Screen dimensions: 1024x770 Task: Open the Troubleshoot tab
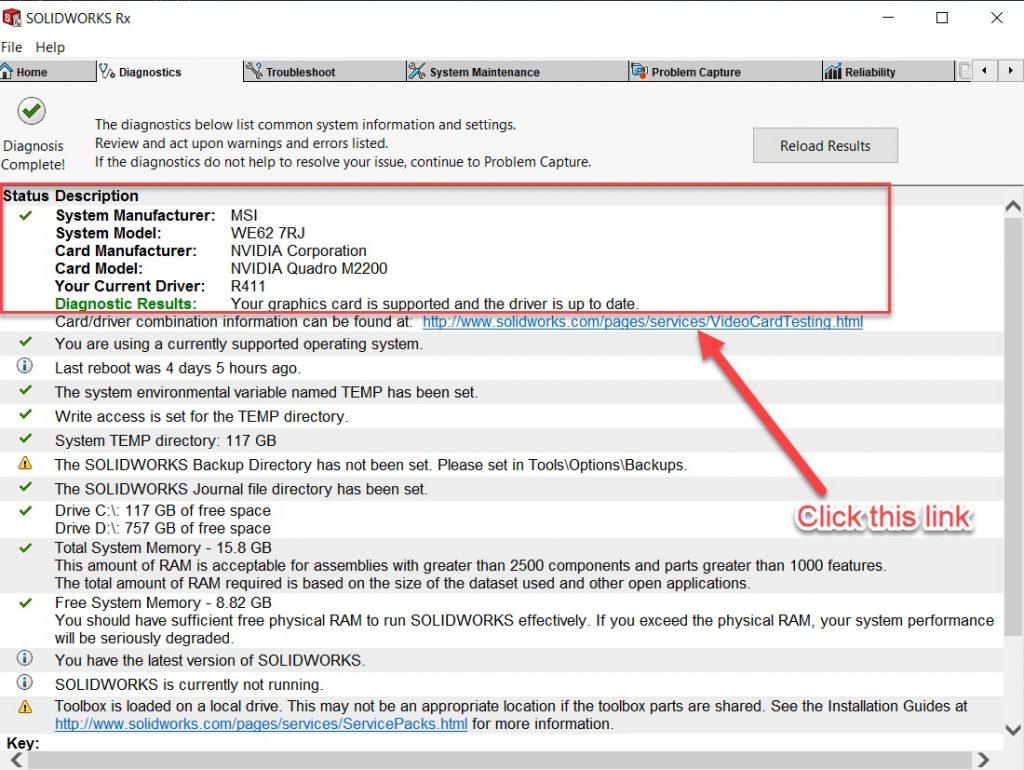click(325, 71)
